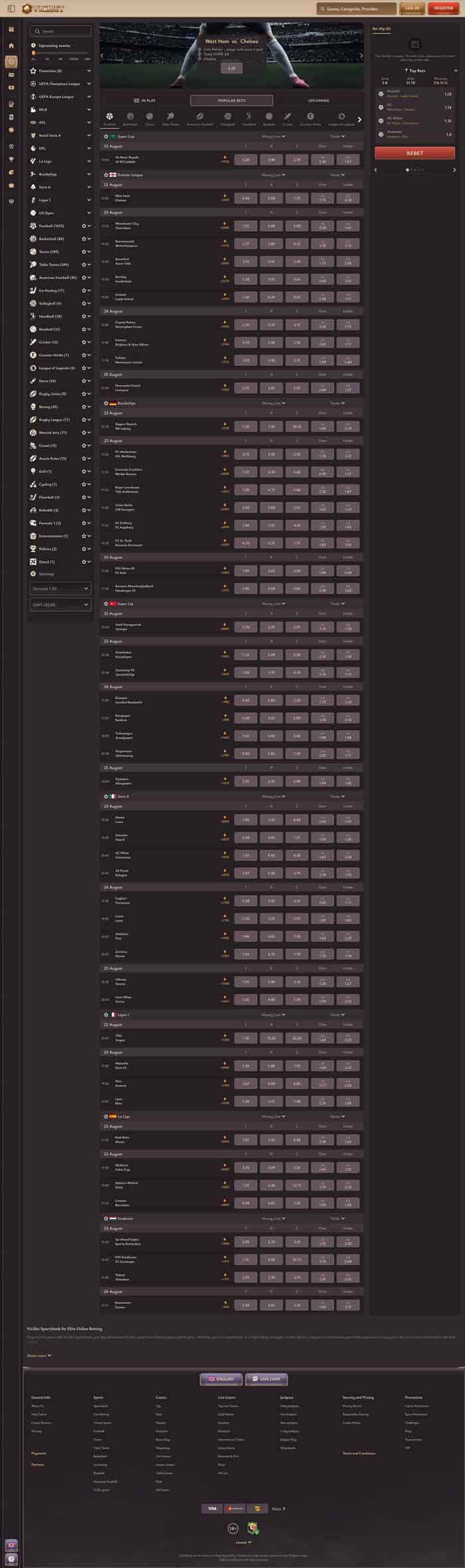Open the Super Cup Money Line dropdown
465x1568 pixels.
pyautogui.click(x=274, y=136)
